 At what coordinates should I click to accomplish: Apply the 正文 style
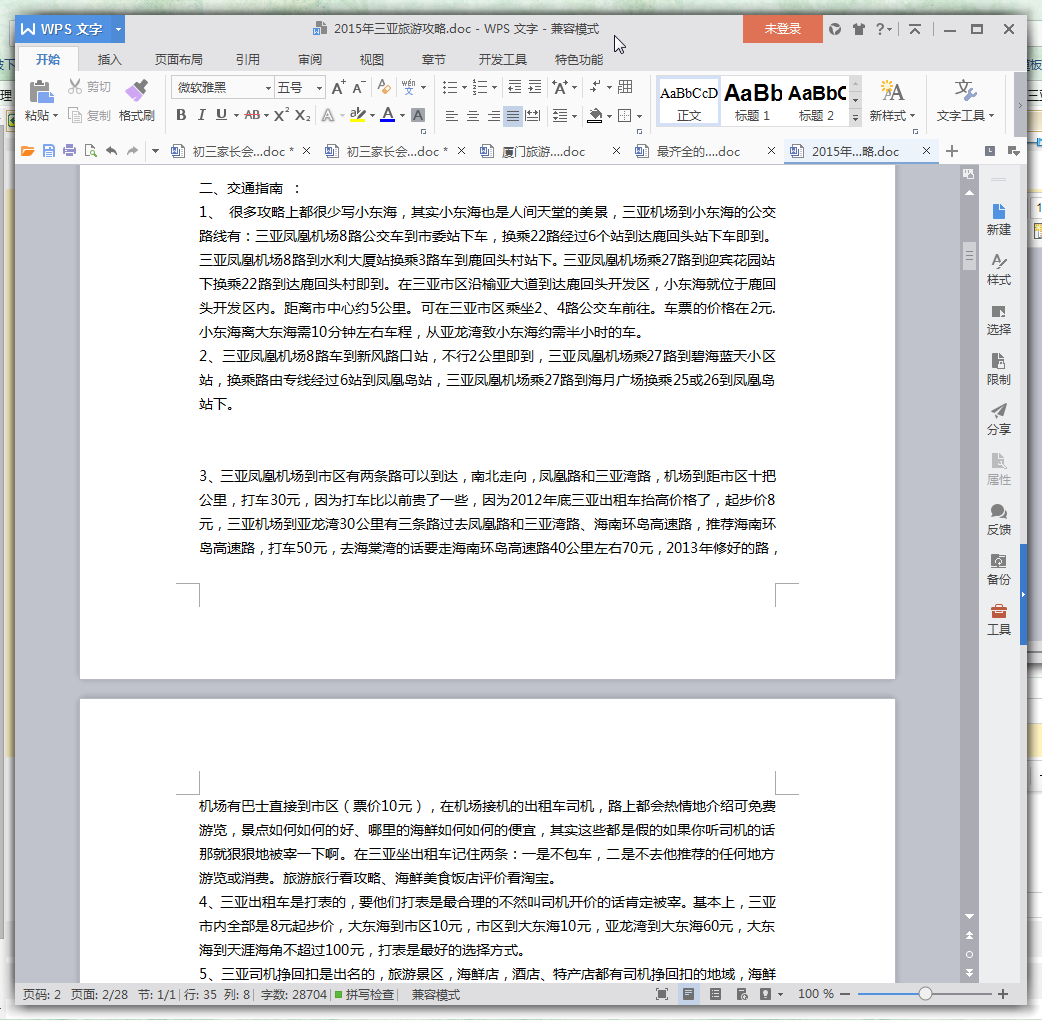coord(688,101)
